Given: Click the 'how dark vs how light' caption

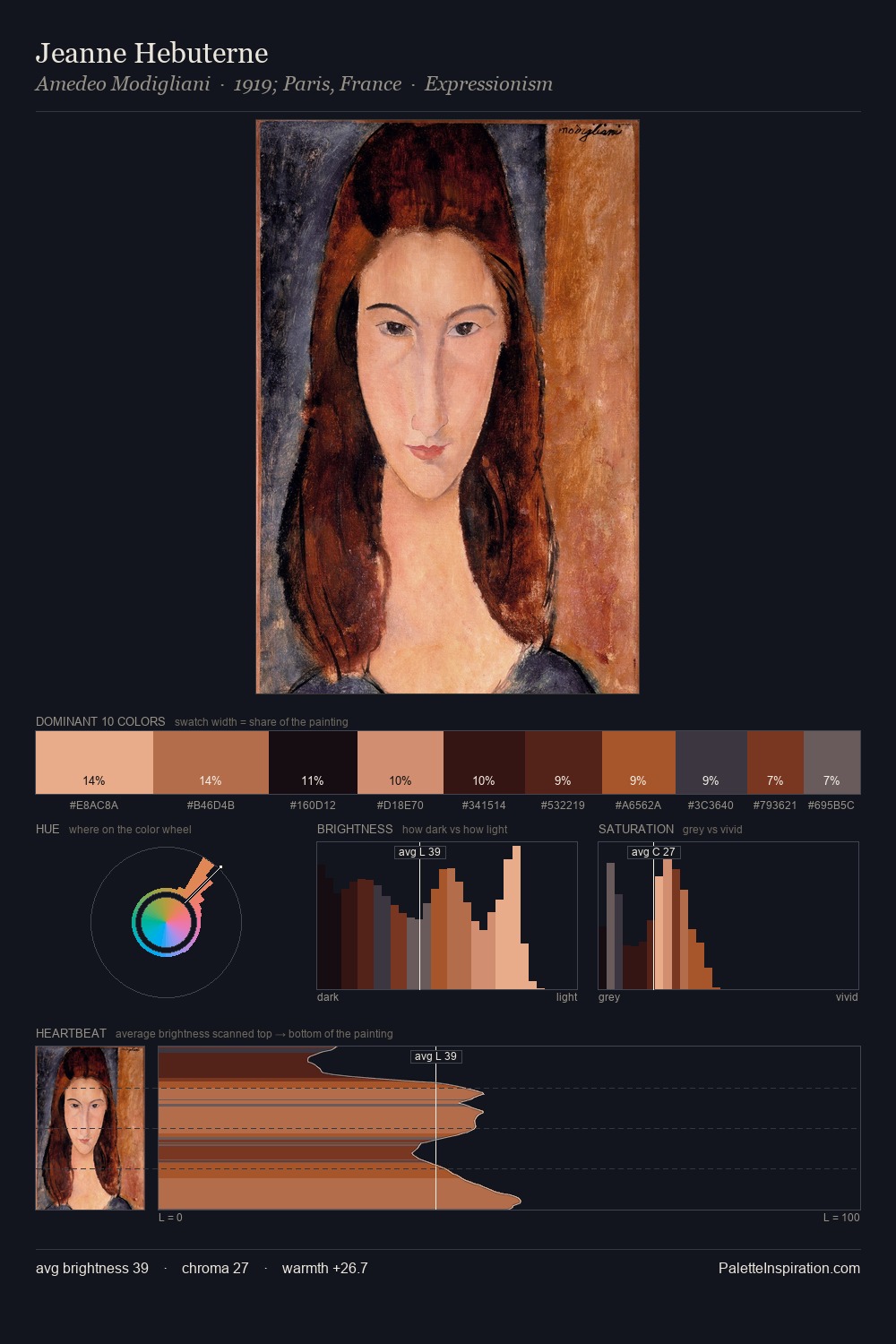Looking at the screenshot, I should [x=455, y=830].
